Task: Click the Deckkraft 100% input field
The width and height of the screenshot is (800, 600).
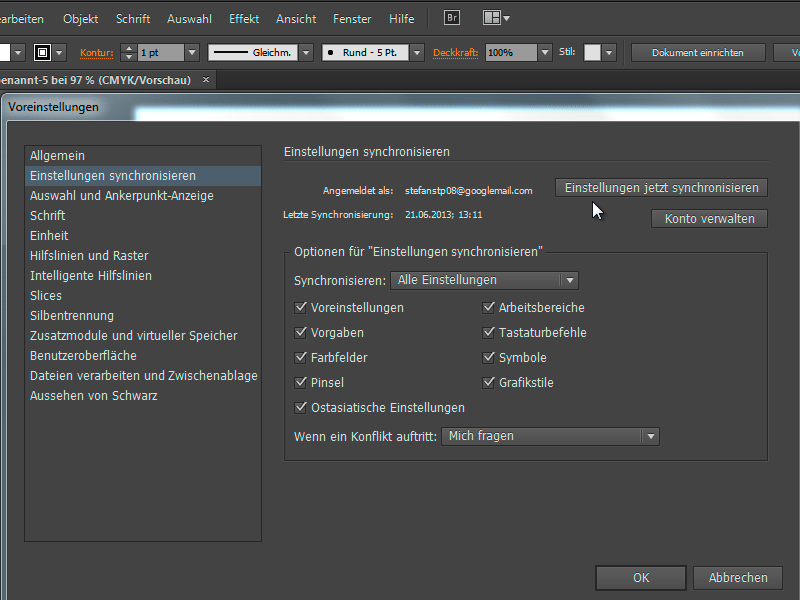Action: [511, 53]
